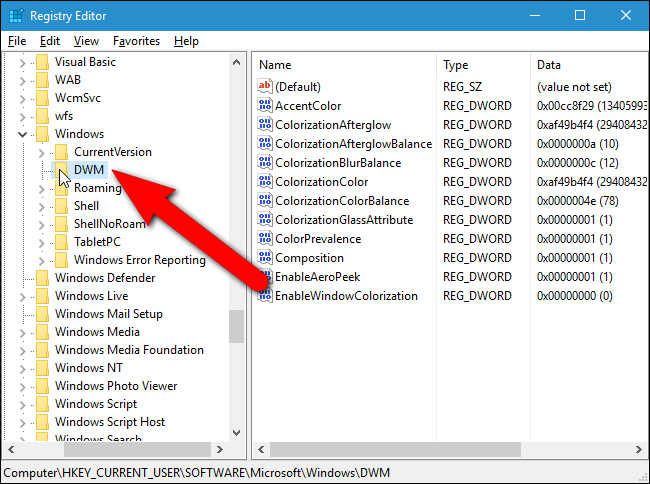650x484 pixels.
Task: Open the Help menu
Action: [x=186, y=41]
